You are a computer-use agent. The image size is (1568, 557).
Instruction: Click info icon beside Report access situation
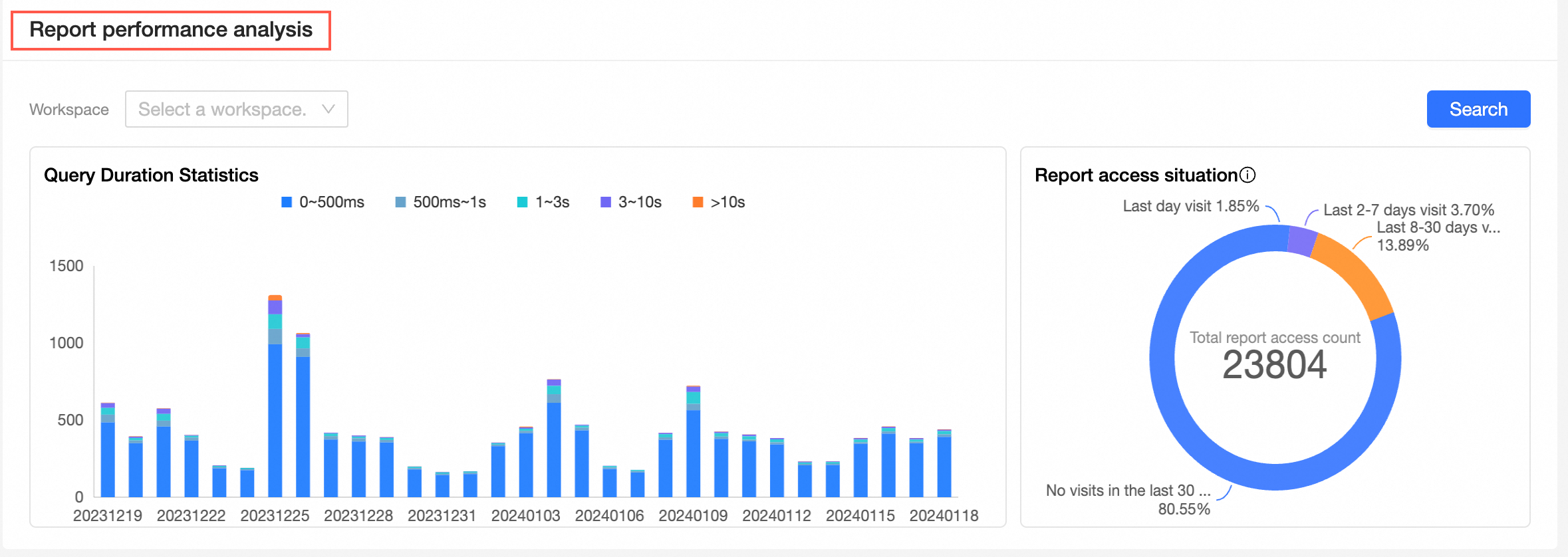(x=1247, y=175)
